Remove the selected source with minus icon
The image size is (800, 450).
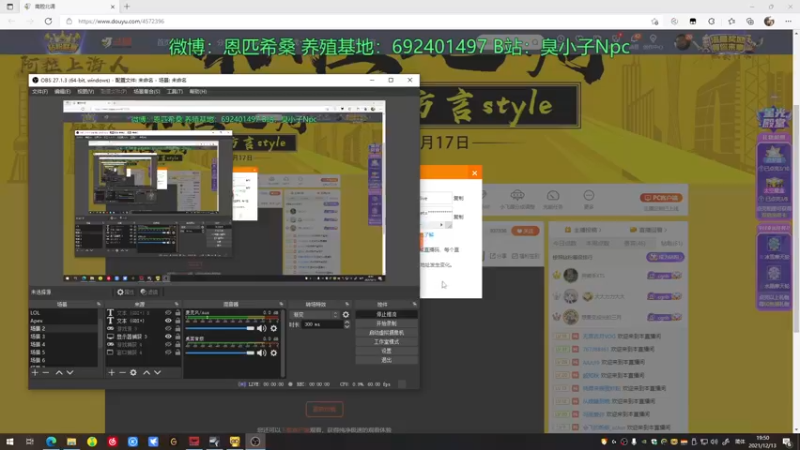(x=122, y=372)
